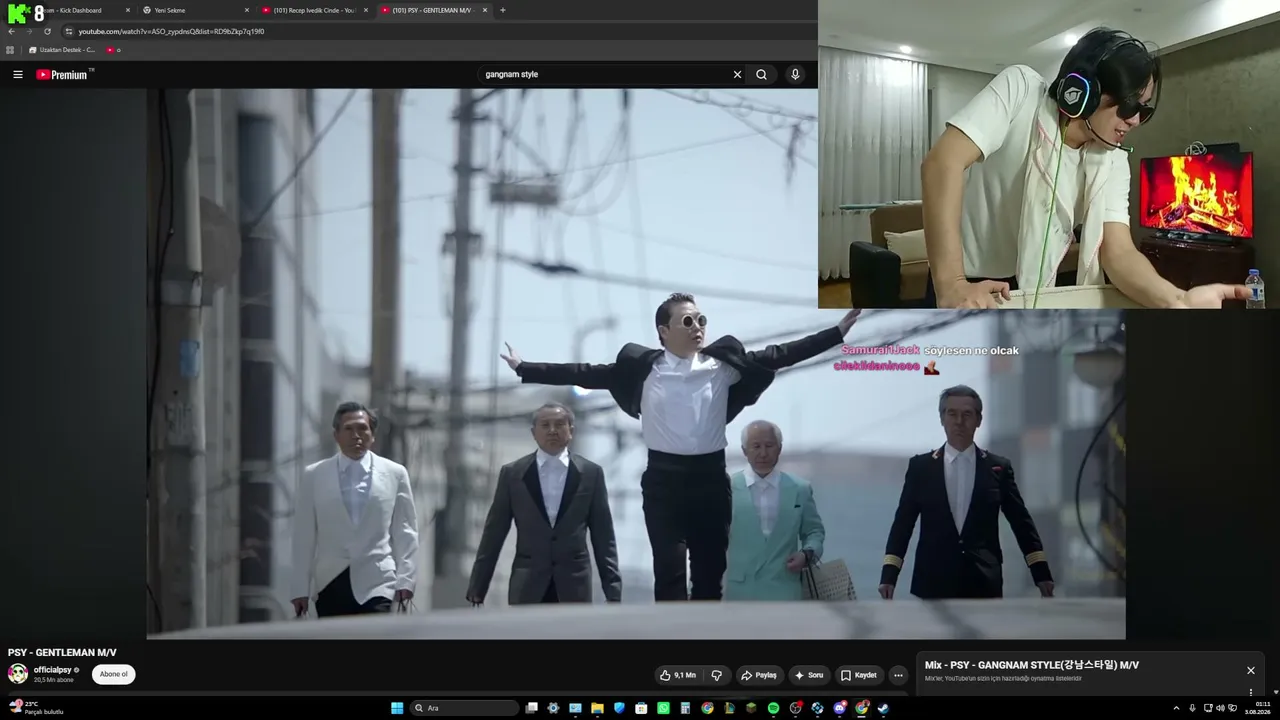Viewport: 1280px width, 720px height.
Task: Open Discord from the taskbar
Action: tap(840, 708)
